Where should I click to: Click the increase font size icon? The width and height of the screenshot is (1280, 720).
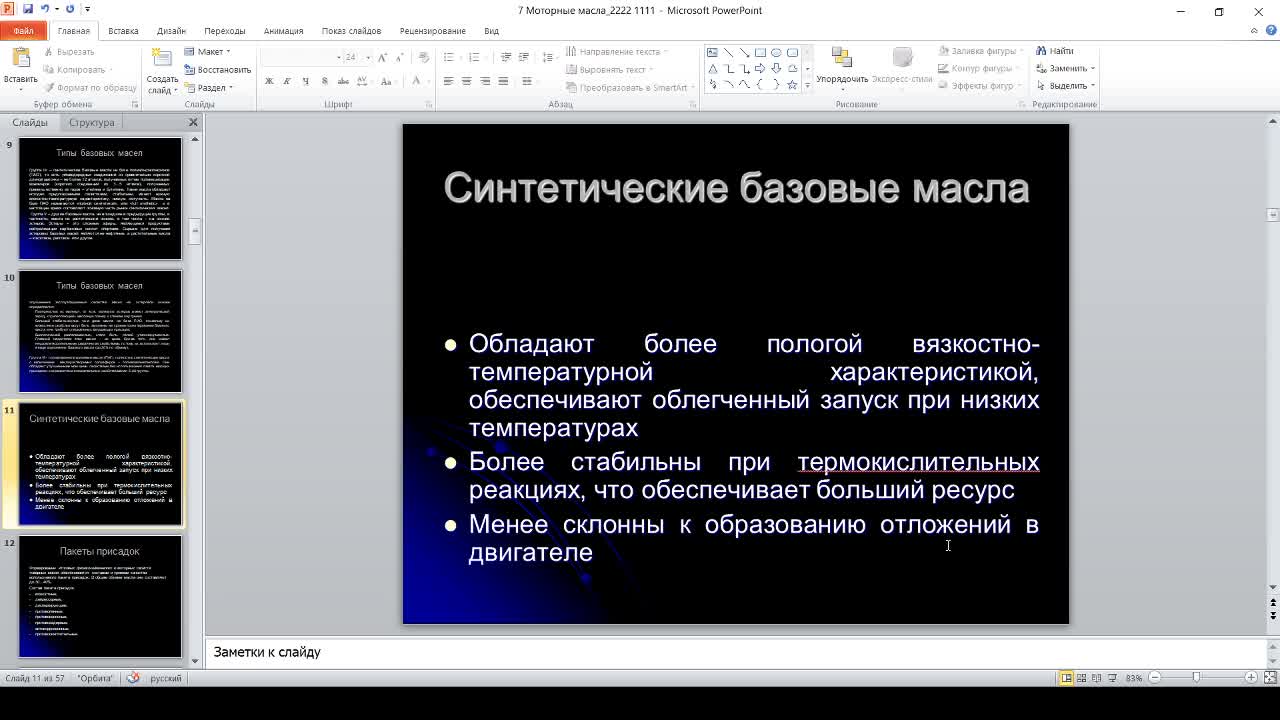pos(385,57)
